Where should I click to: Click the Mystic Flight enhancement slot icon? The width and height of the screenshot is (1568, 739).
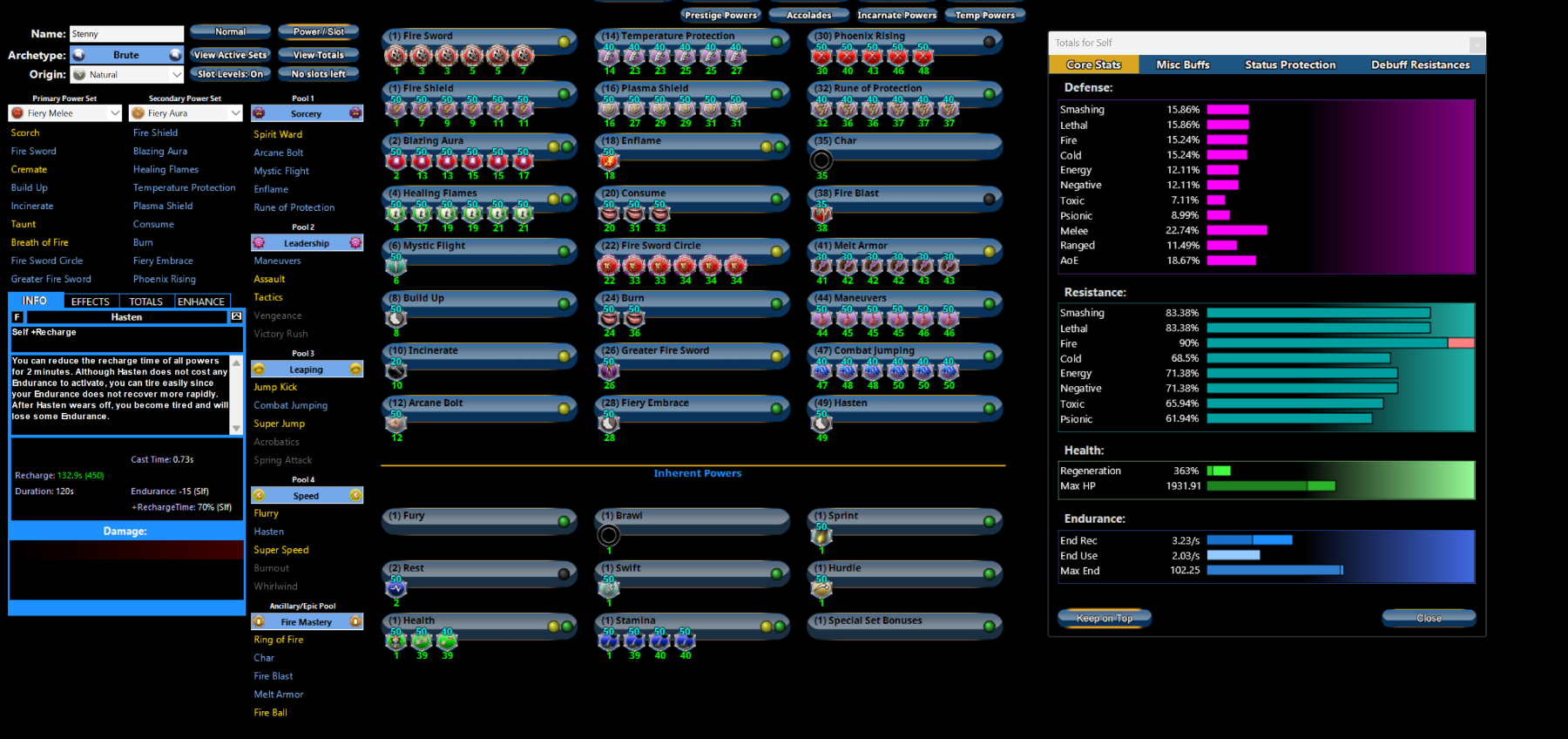[396, 266]
